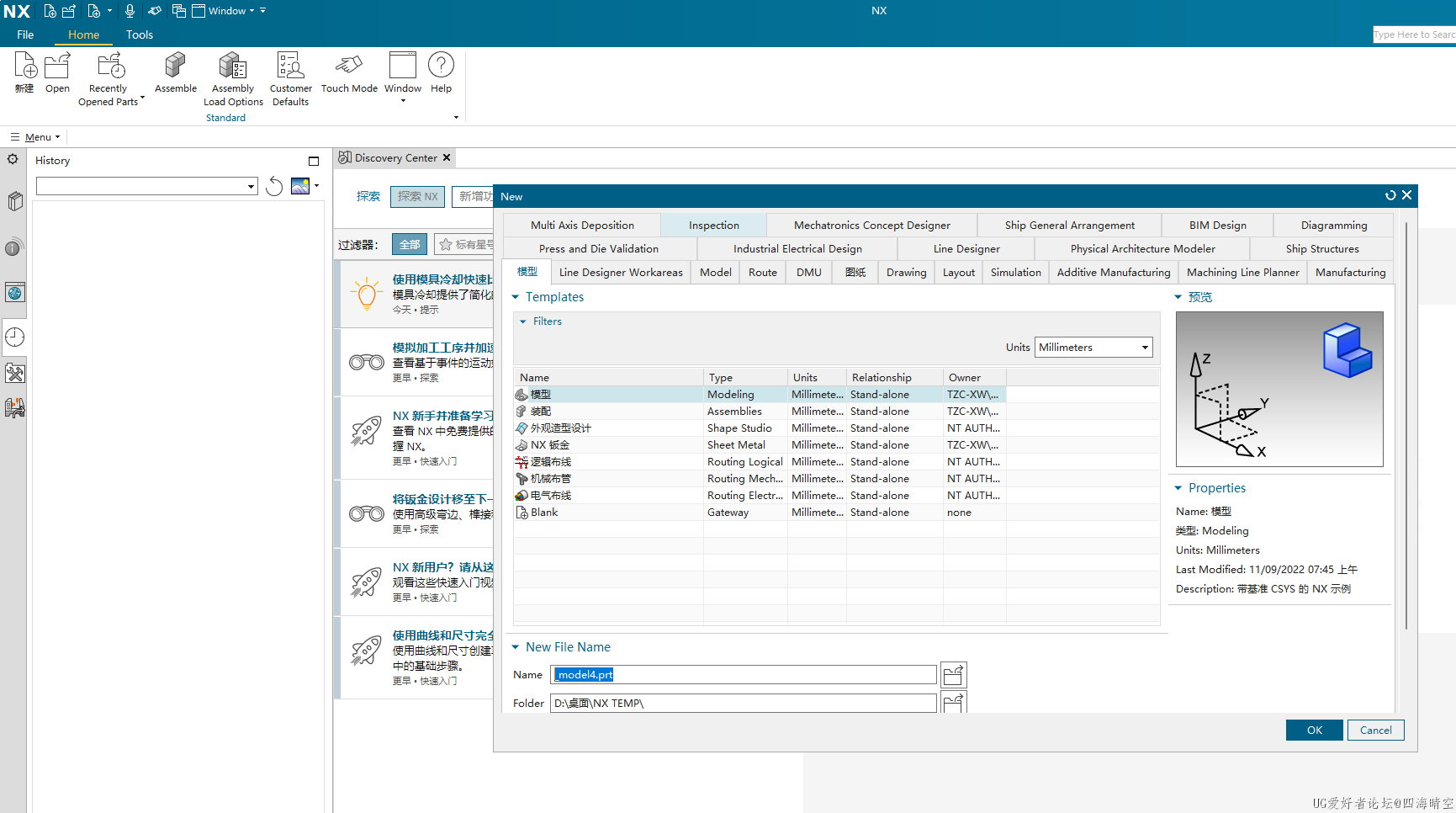Image resolution: width=1456 pixels, height=813 pixels.
Task: Sort templates by the Name column header
Action: tap(609, 378)
